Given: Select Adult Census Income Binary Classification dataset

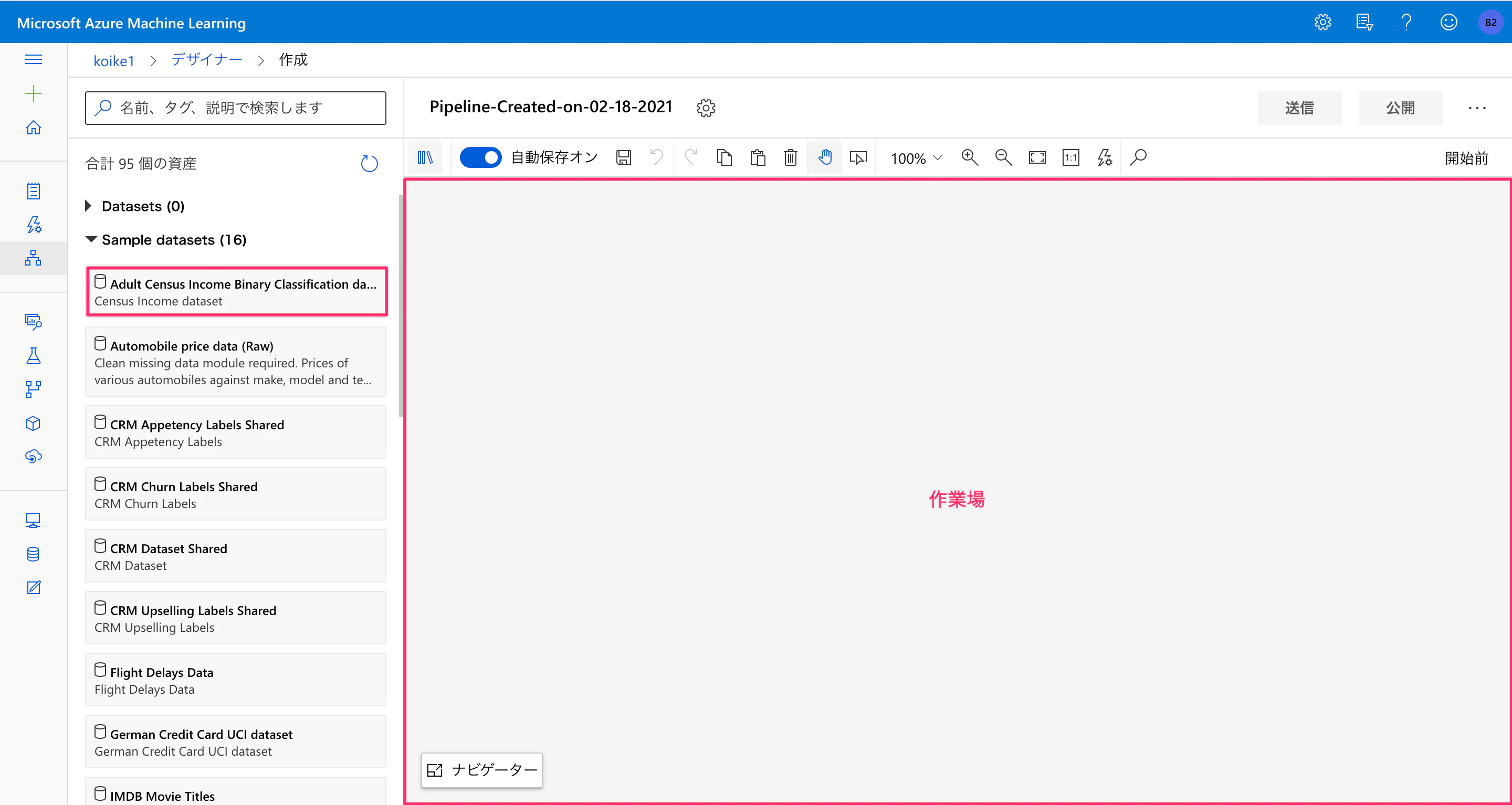Looking at the screenshot, I should (x=236, y=292).
